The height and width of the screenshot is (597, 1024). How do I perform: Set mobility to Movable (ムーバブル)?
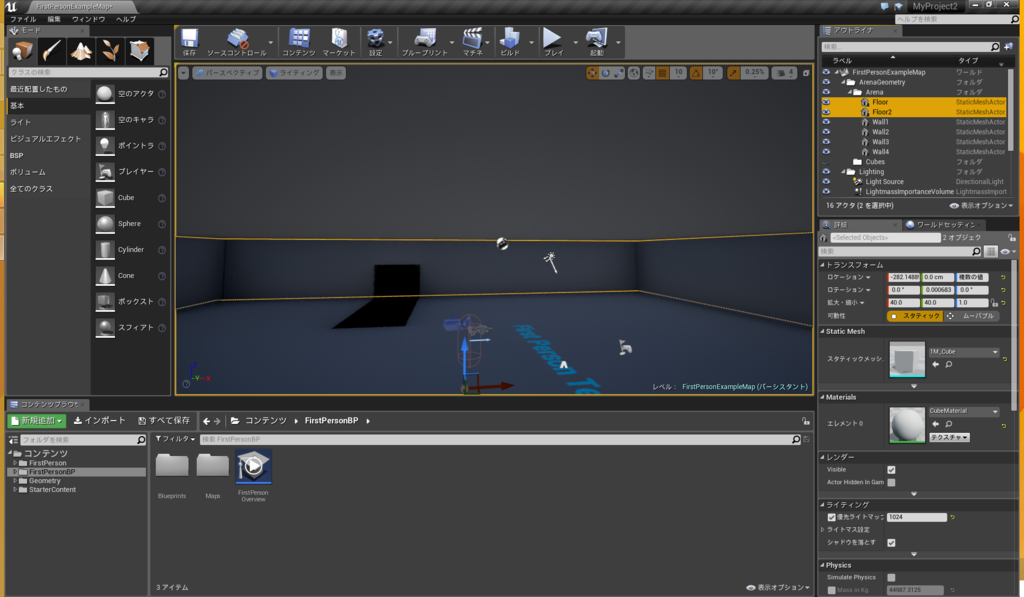(x=972, y=316)
